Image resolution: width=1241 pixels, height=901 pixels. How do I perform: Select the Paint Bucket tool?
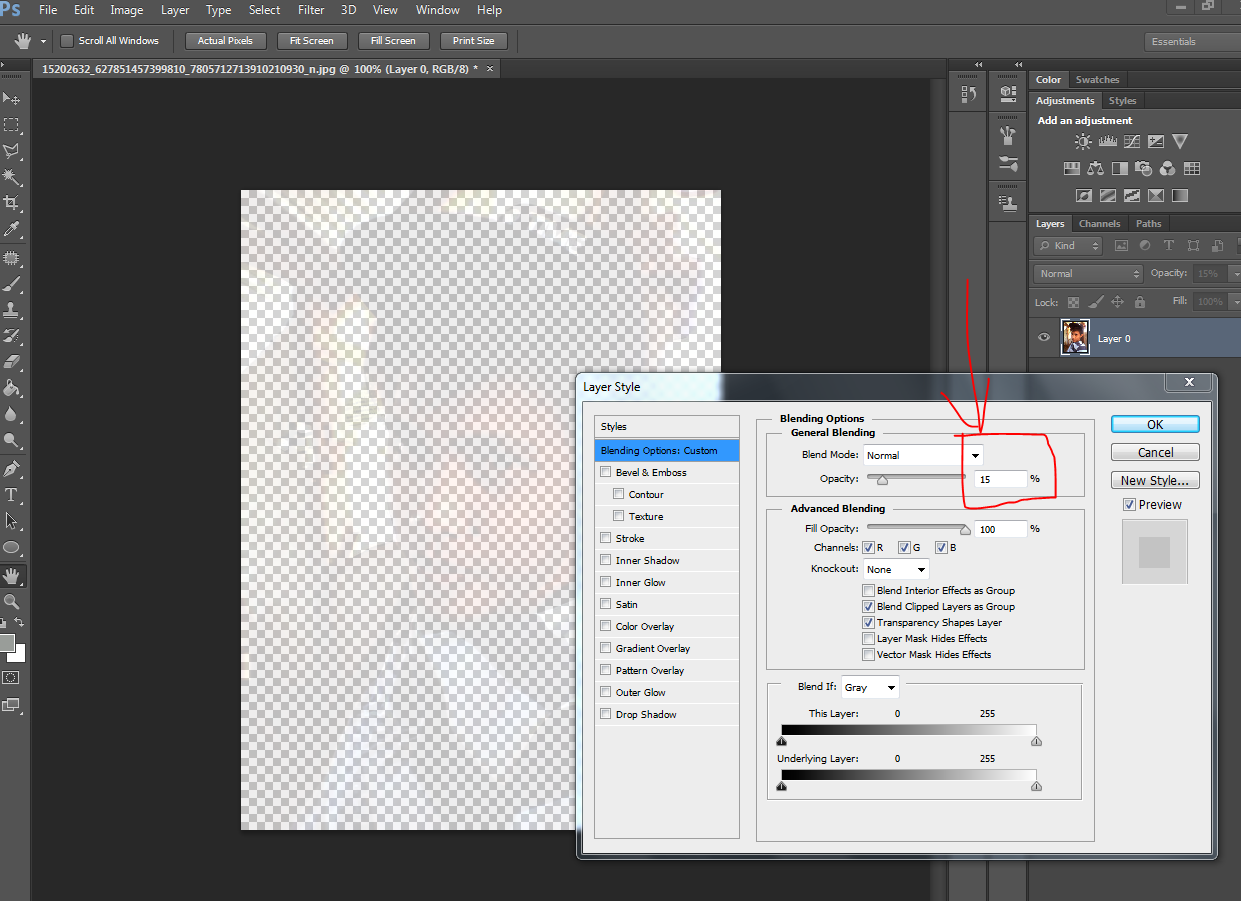pyautogui.click(x=12, y=388)
